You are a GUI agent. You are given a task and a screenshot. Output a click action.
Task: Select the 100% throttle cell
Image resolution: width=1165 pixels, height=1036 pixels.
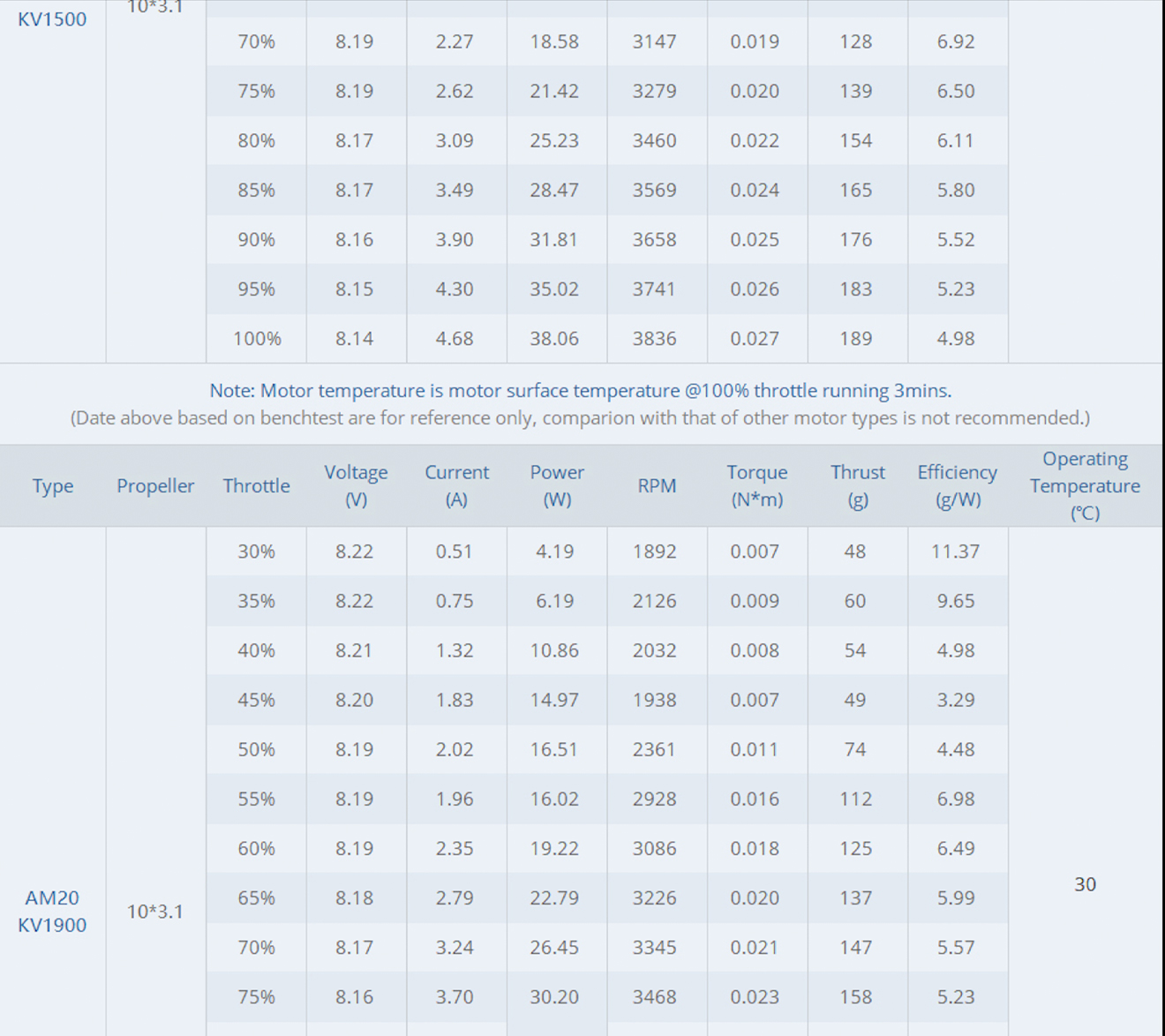(x=257, y=339)
